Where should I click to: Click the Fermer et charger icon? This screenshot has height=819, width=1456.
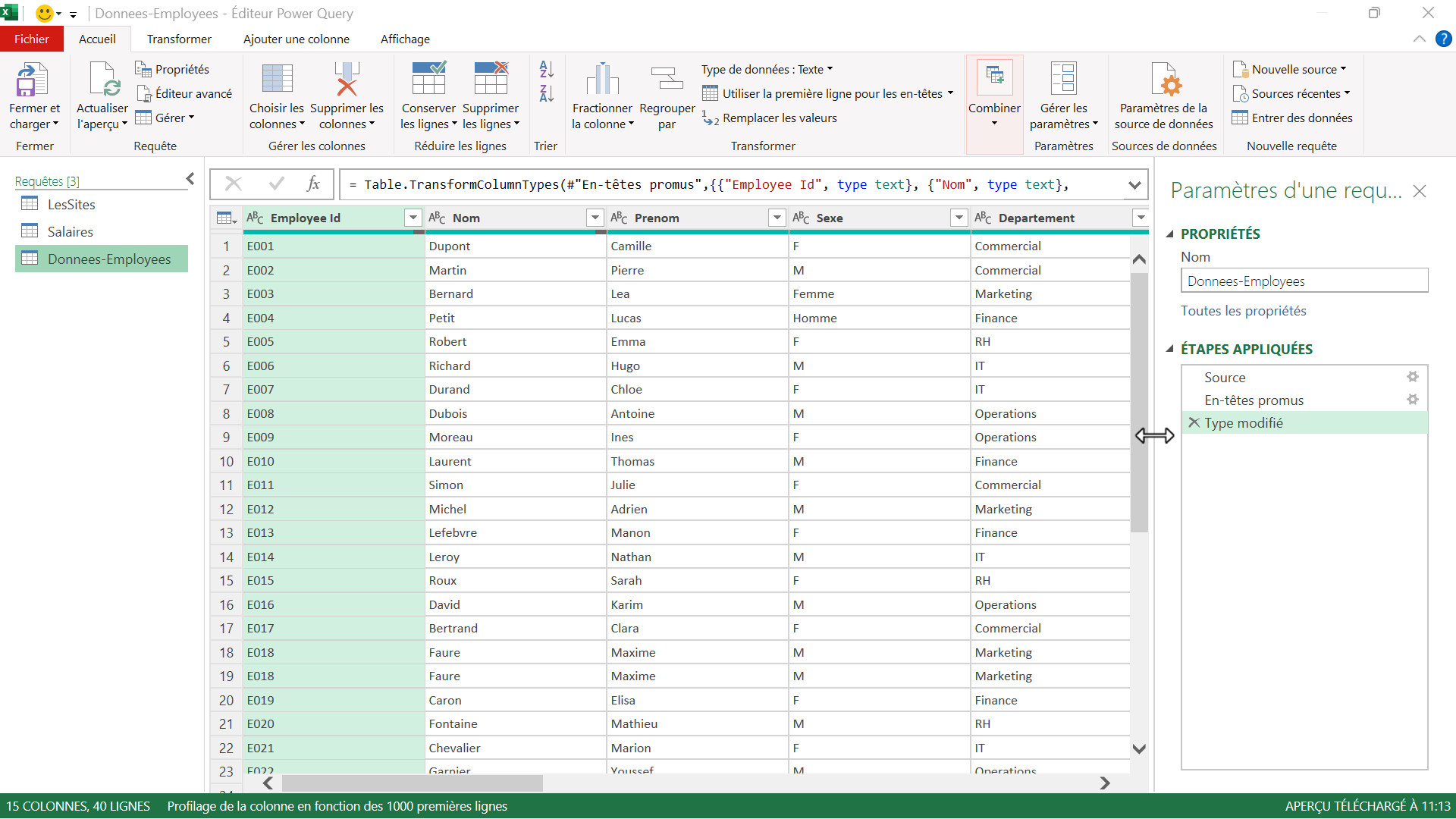(33, 80)
